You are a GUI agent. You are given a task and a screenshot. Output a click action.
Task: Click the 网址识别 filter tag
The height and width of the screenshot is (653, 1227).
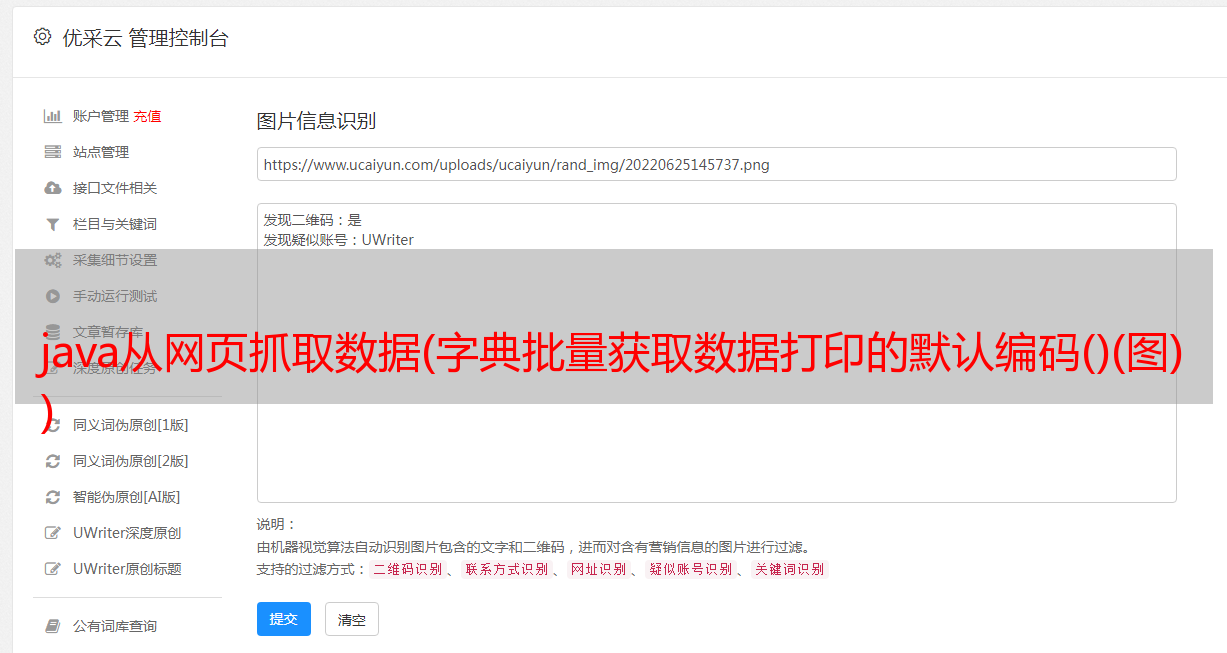click(598, 569)
